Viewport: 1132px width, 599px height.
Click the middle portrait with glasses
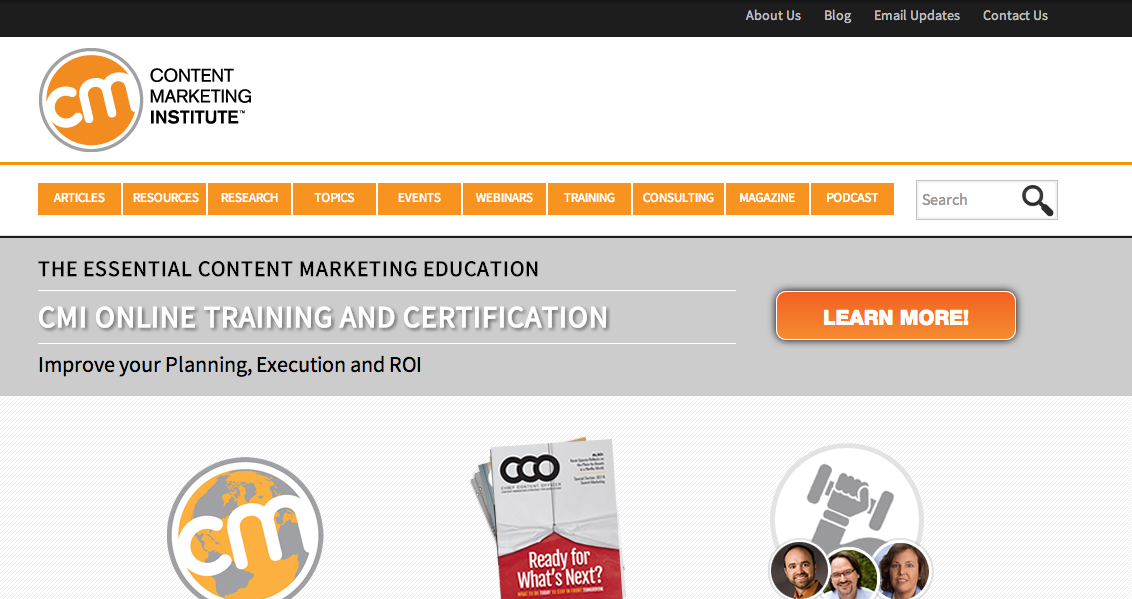(x=851, y=575)
